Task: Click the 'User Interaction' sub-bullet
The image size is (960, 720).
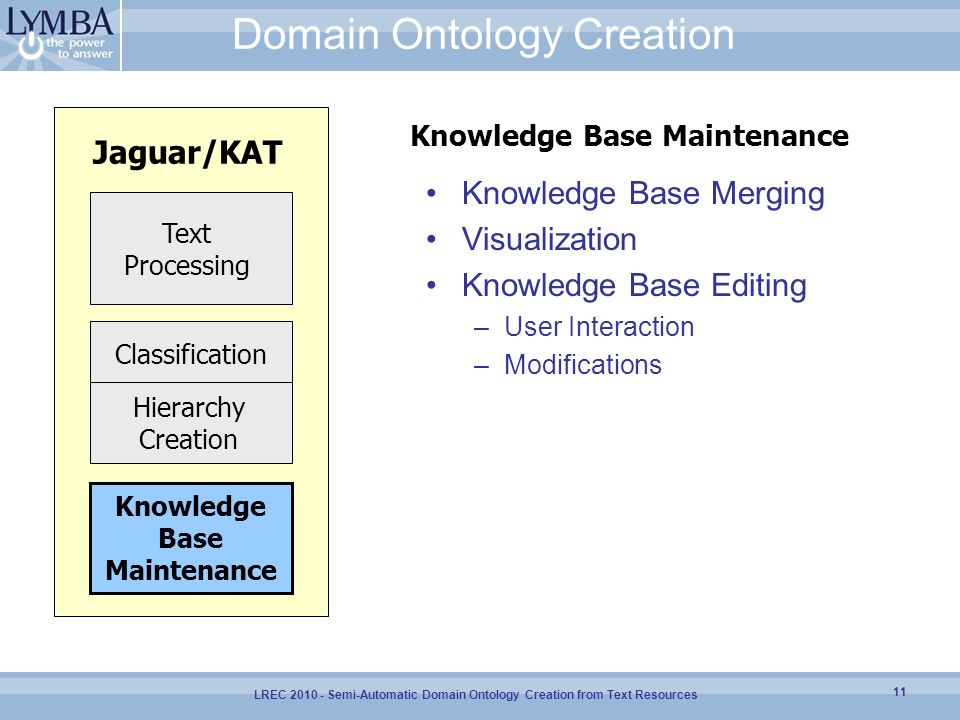Action: coord(599,326)
